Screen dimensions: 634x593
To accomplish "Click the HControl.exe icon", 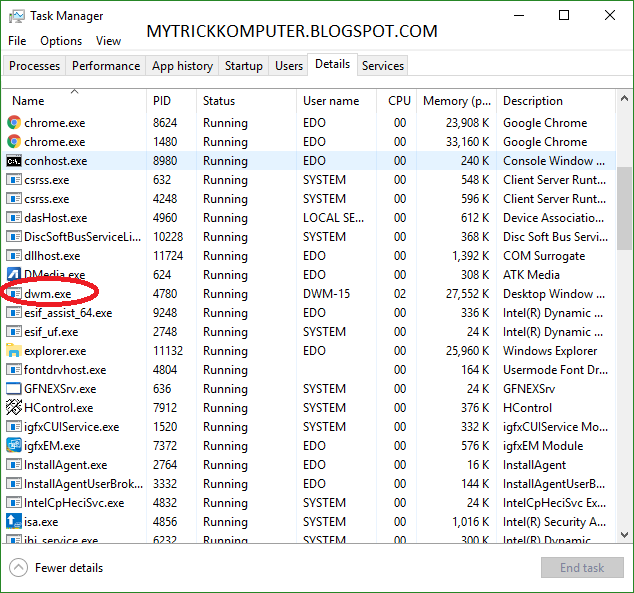I will 14,407.
